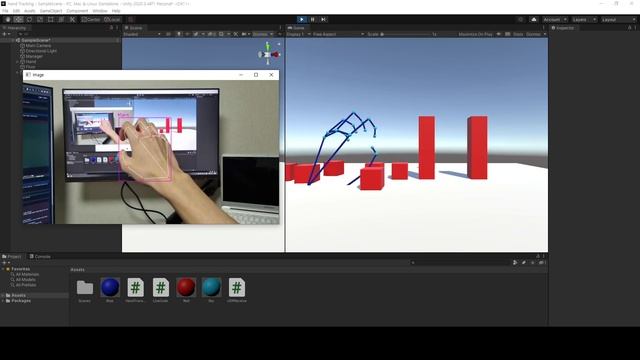Open the custom editor tools icon
This screenshot has width=640, height=360.
pyautogui.click(x=72, y=19)
